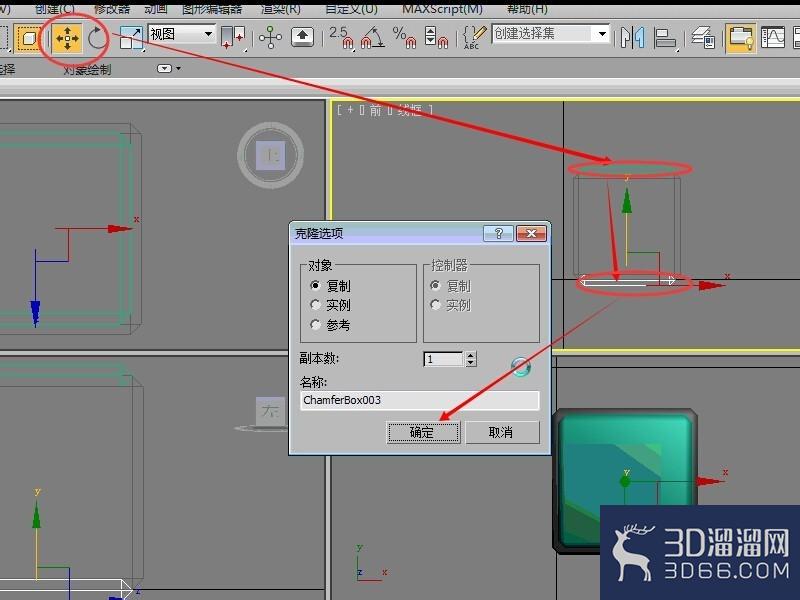This screenshot has width=800, height=600.
Task: Confirm clone with 确定 button
Action: coord(423,433)
